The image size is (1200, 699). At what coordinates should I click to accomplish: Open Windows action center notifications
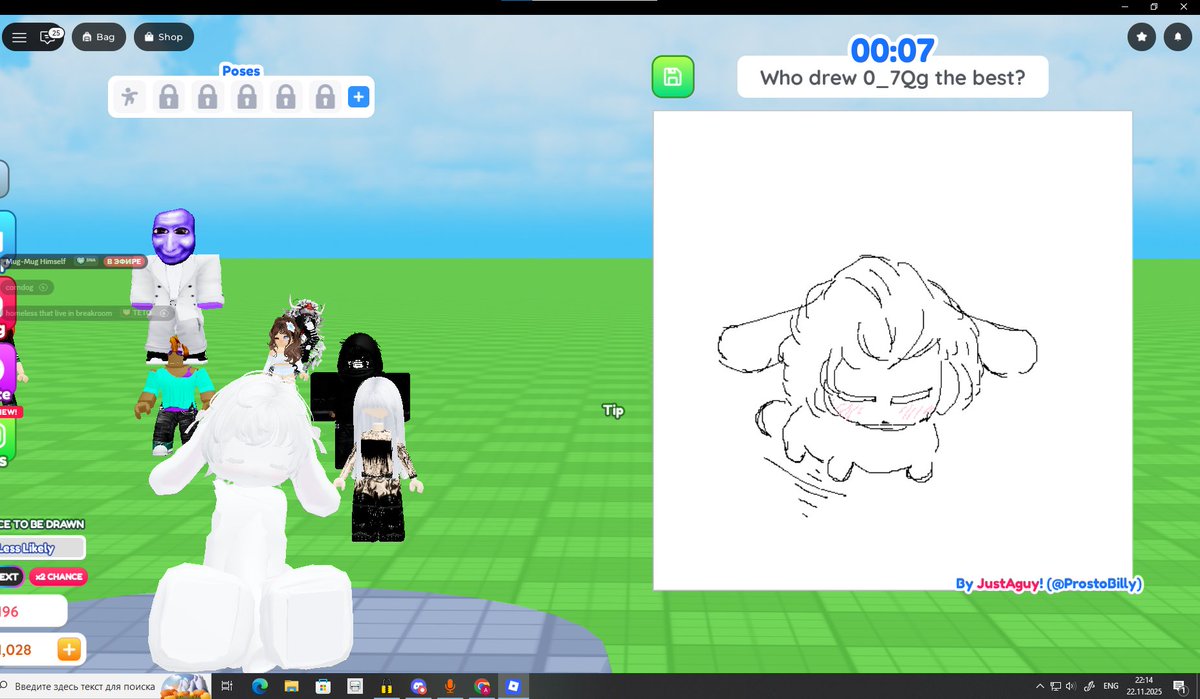click(x=1182, y=686)
